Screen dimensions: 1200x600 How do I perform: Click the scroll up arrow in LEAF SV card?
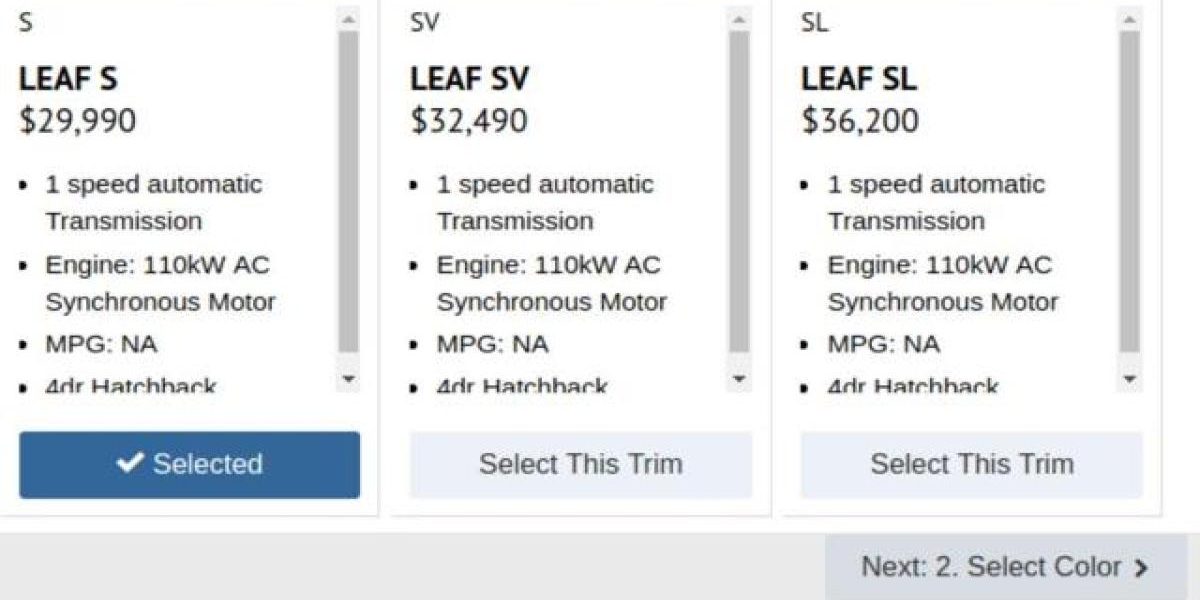tap(739, 19)
